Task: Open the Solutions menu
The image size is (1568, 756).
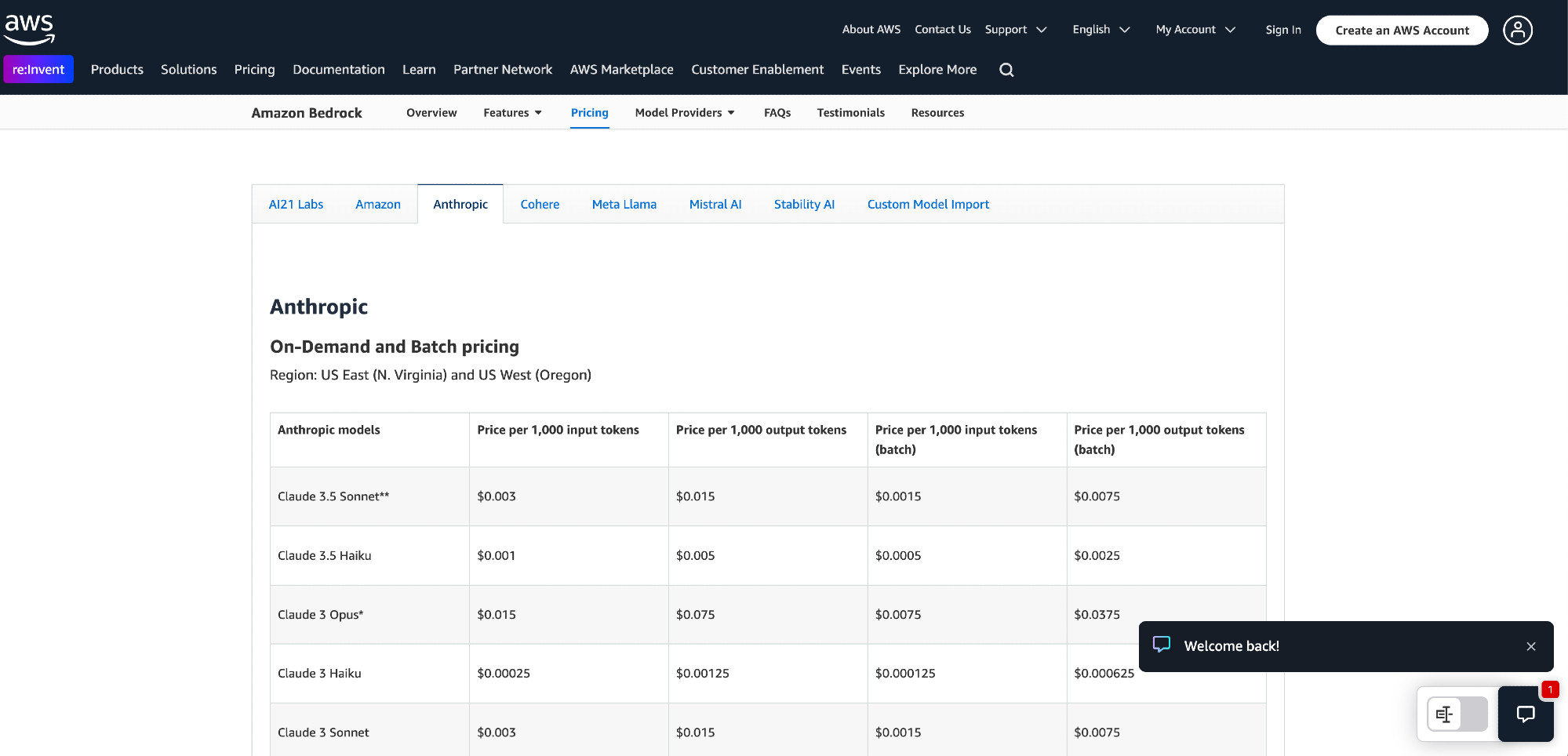Action: pyautogui.click(x=188, y=70)
